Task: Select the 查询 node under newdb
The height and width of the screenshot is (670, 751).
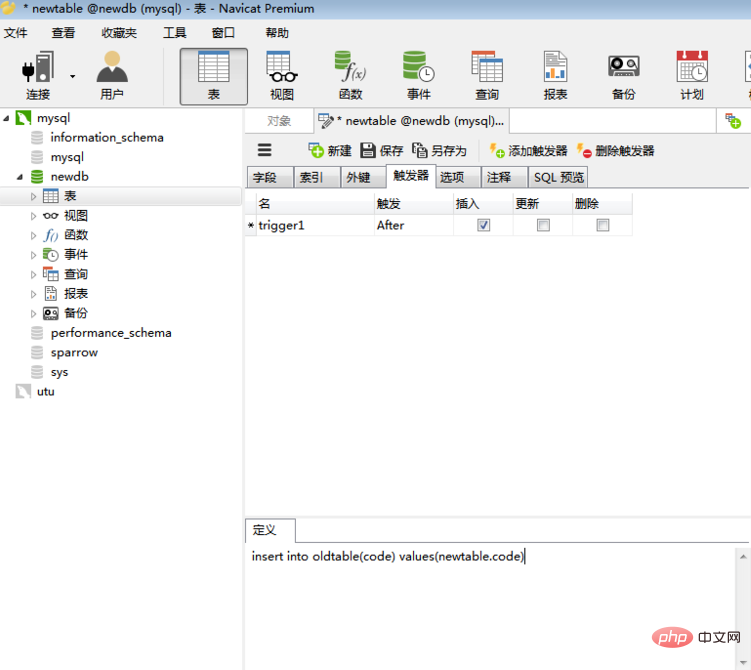Action: (76, 274)
